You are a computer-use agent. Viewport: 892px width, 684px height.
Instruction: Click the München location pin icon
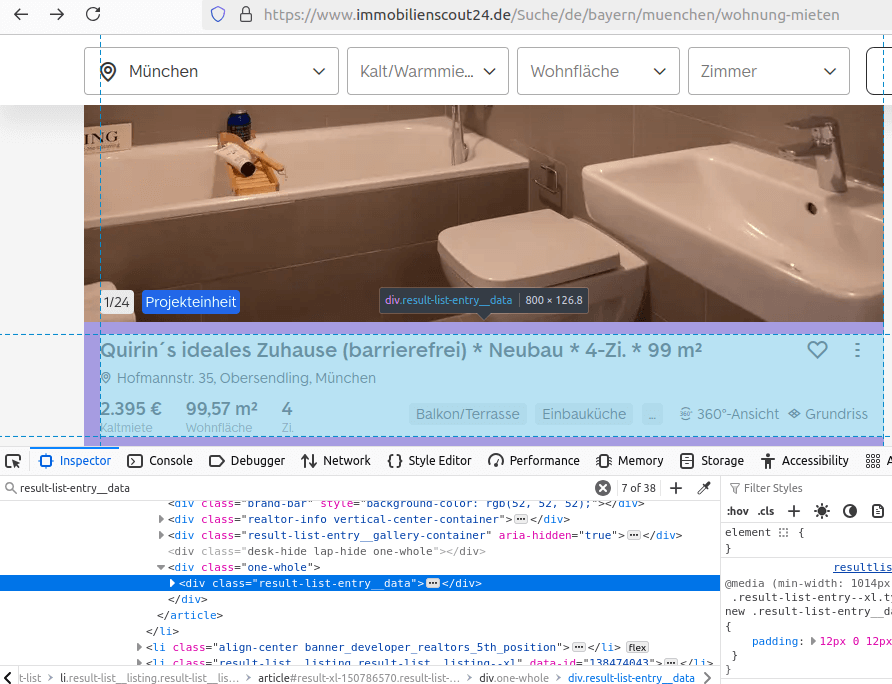tap(108, 71)
